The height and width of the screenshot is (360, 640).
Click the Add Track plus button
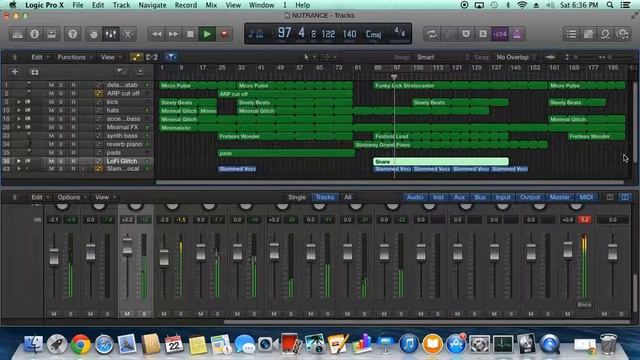pyautogui.click(x=15, y=72)
